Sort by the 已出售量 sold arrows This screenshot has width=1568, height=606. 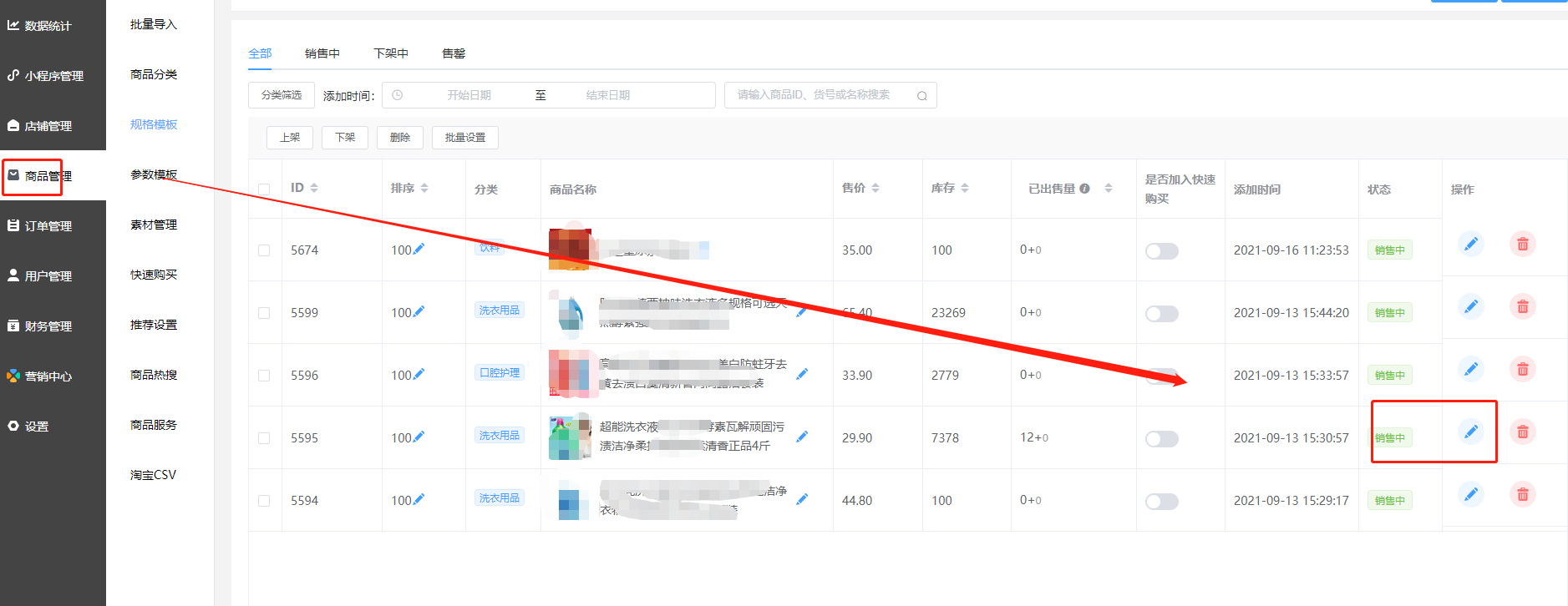click(x=1109, y=189)
